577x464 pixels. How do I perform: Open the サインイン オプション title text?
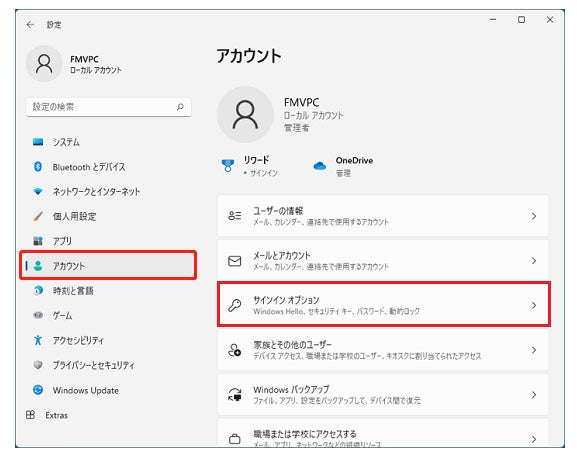[286, 300]
